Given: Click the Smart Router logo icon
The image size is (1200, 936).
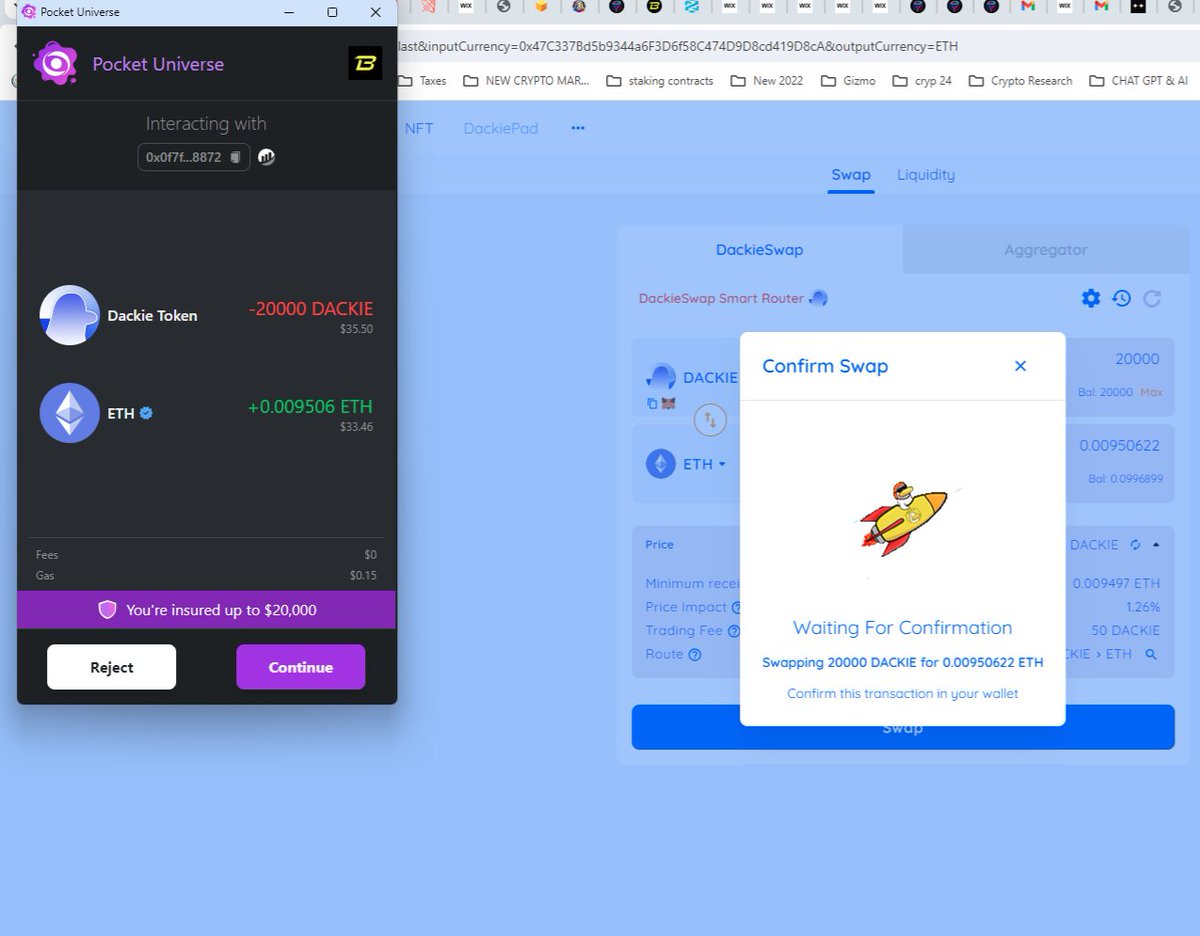Looking at the screenshot, I should tap(818, 298).
